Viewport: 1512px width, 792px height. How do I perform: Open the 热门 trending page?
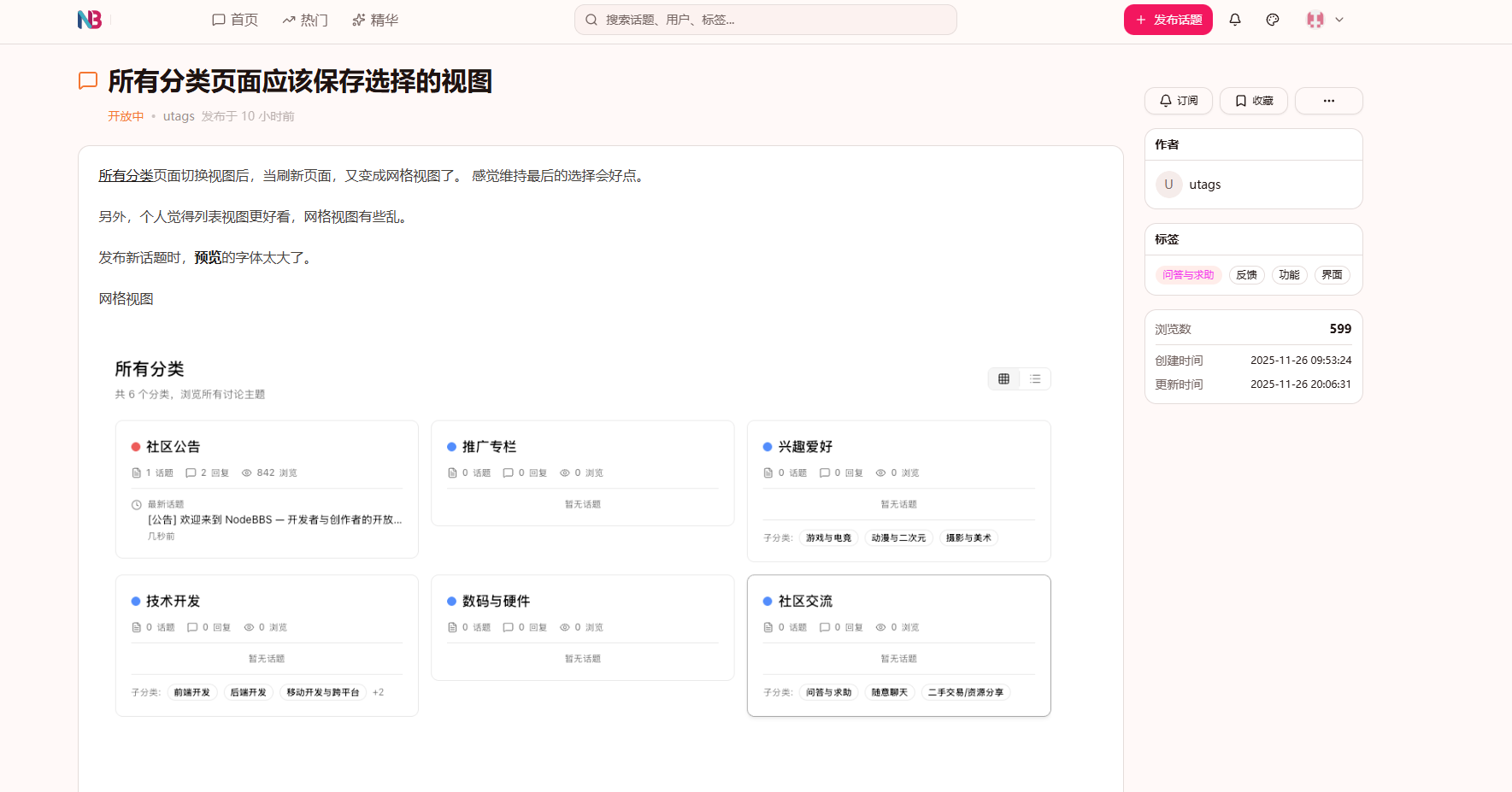pyautogui.click(x=305, y=20)
